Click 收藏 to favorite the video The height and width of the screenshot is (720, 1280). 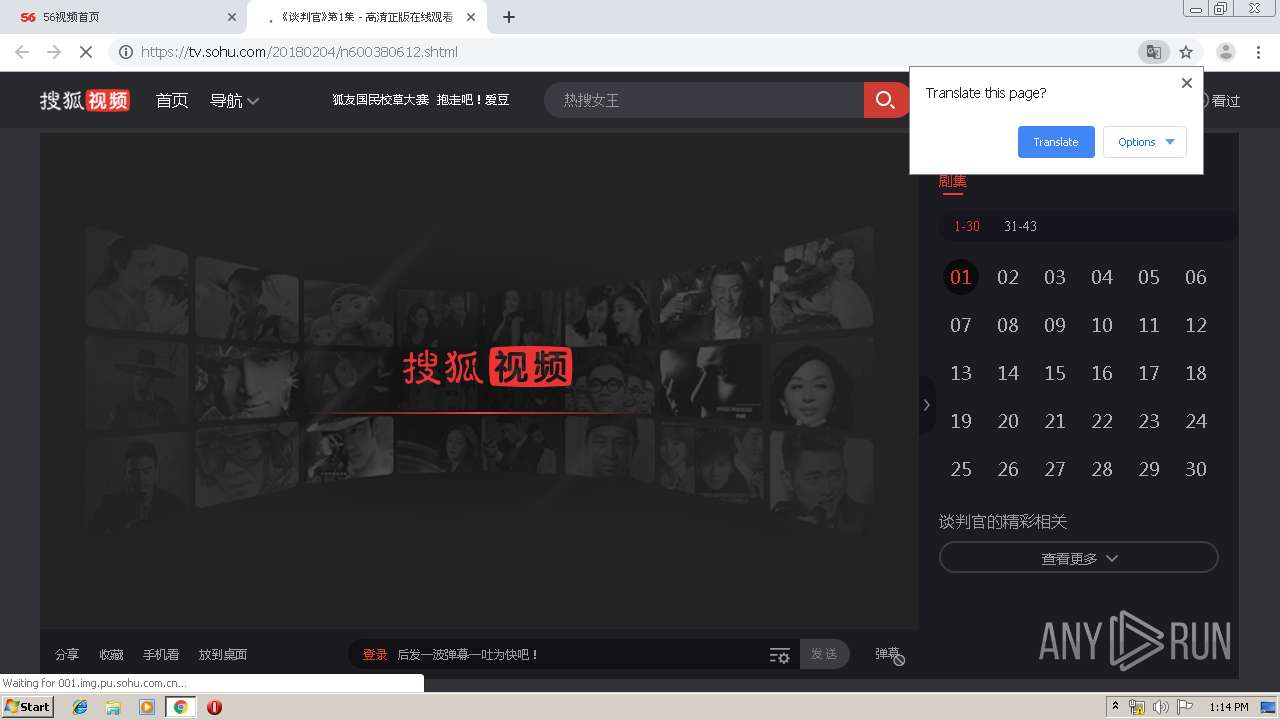pyautogui.click(x=111, y=655)
